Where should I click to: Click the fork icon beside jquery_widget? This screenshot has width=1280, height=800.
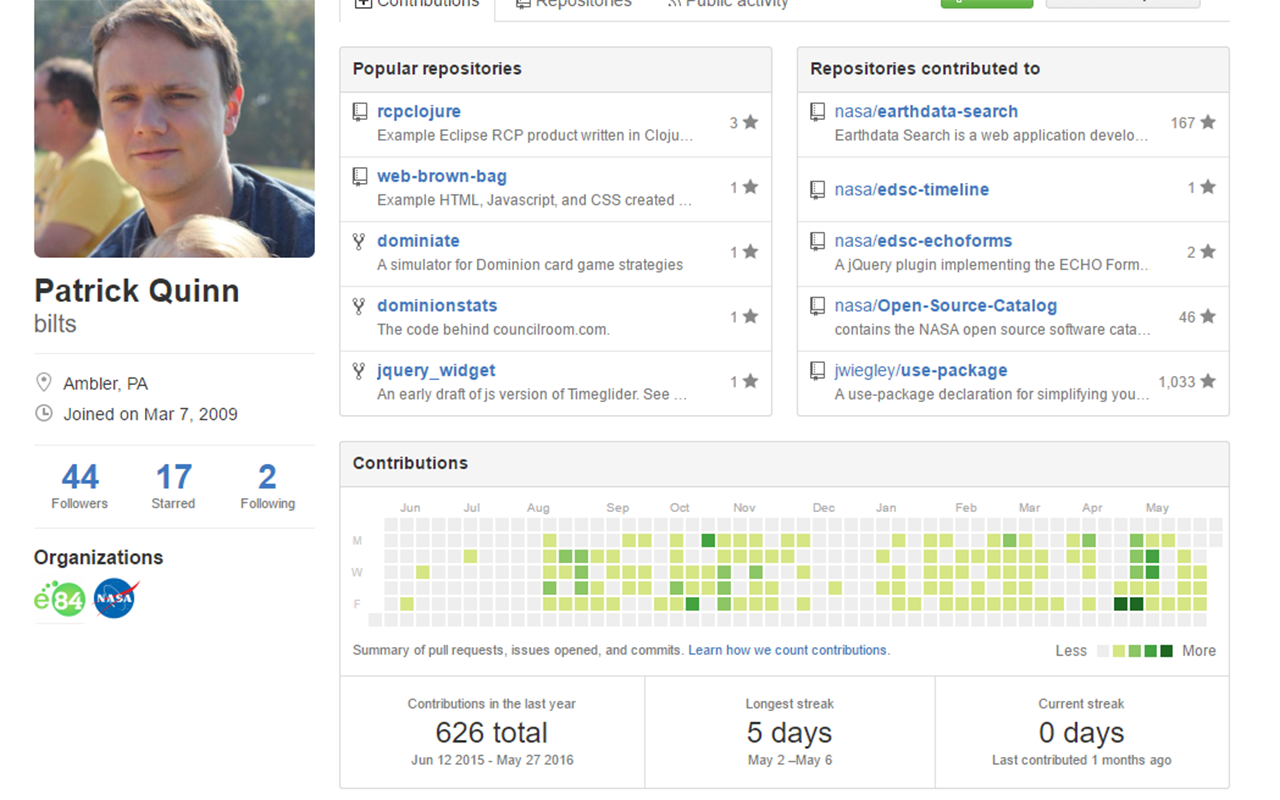pyautogui.click(x=359, y=369)
